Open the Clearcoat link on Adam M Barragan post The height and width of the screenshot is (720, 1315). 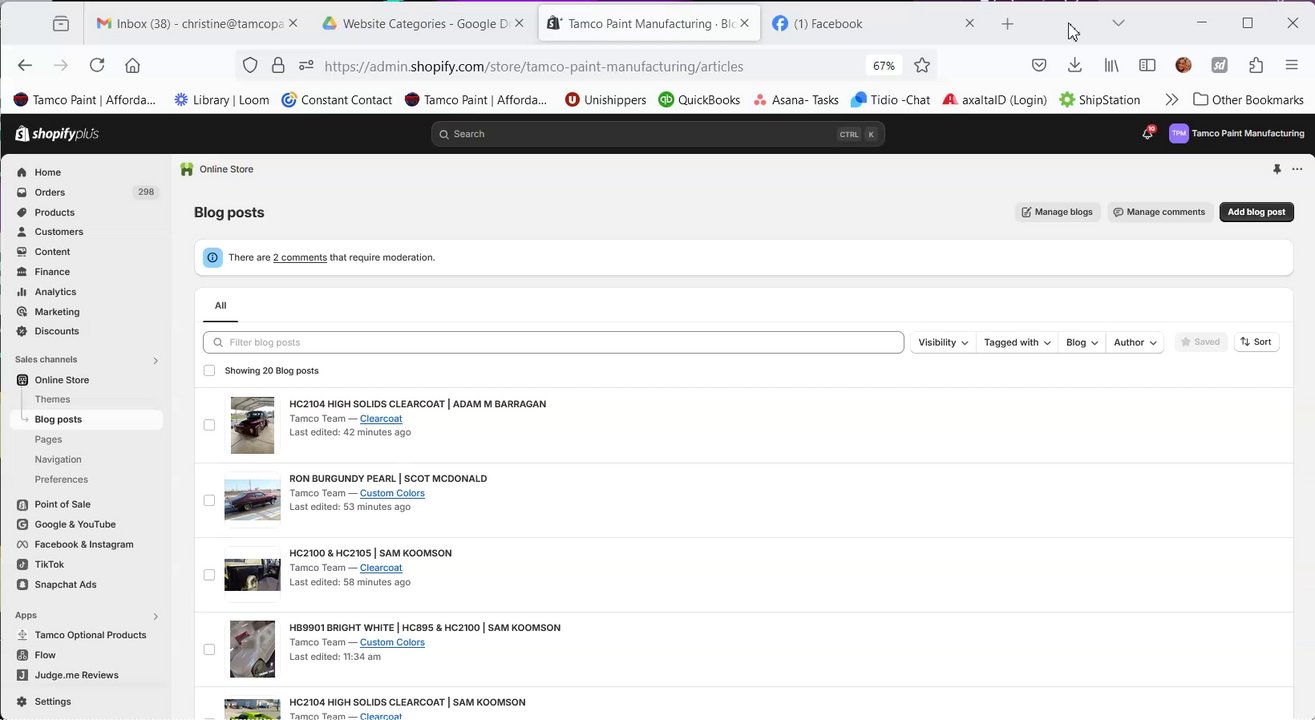381,418
